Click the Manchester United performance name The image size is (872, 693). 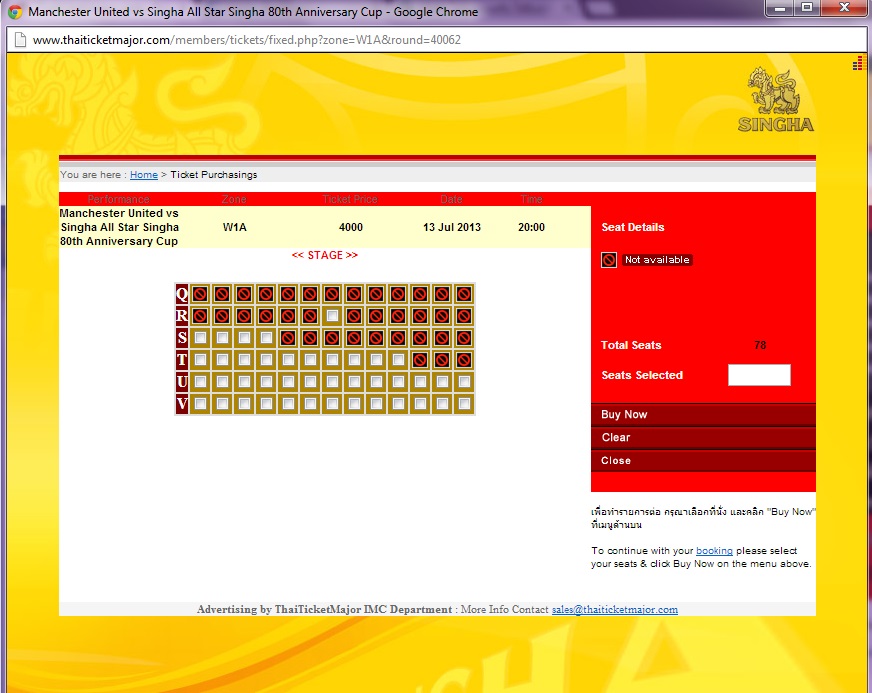(x=119, y=227)
